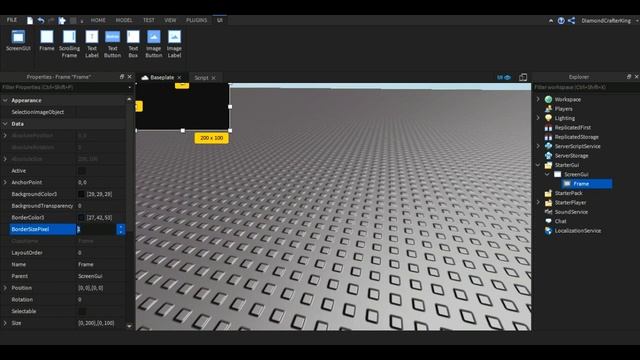The image size is (640, 360).
Task: Select StarterPlayer in Explorer
Action: (x=570, y=202)
